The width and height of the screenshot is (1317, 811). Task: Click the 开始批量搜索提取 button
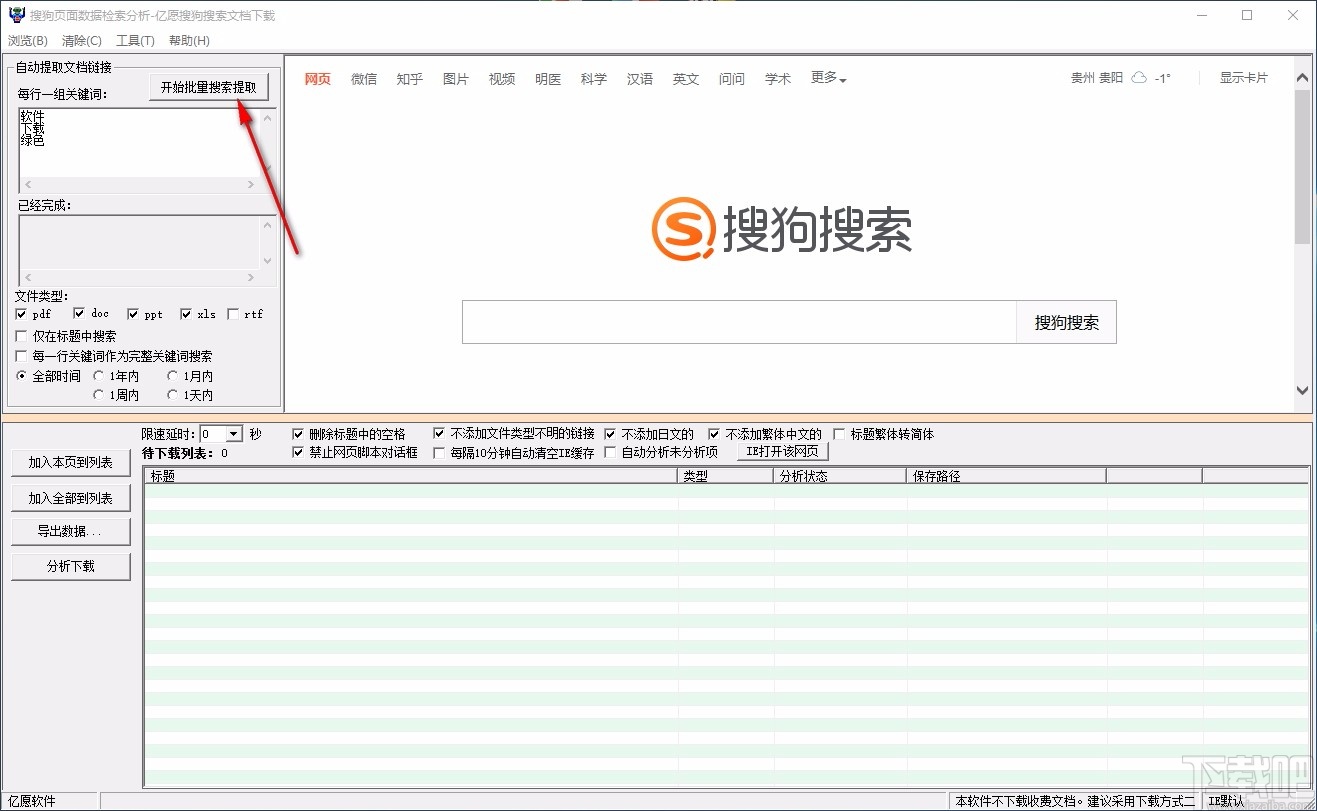[208, 87]
